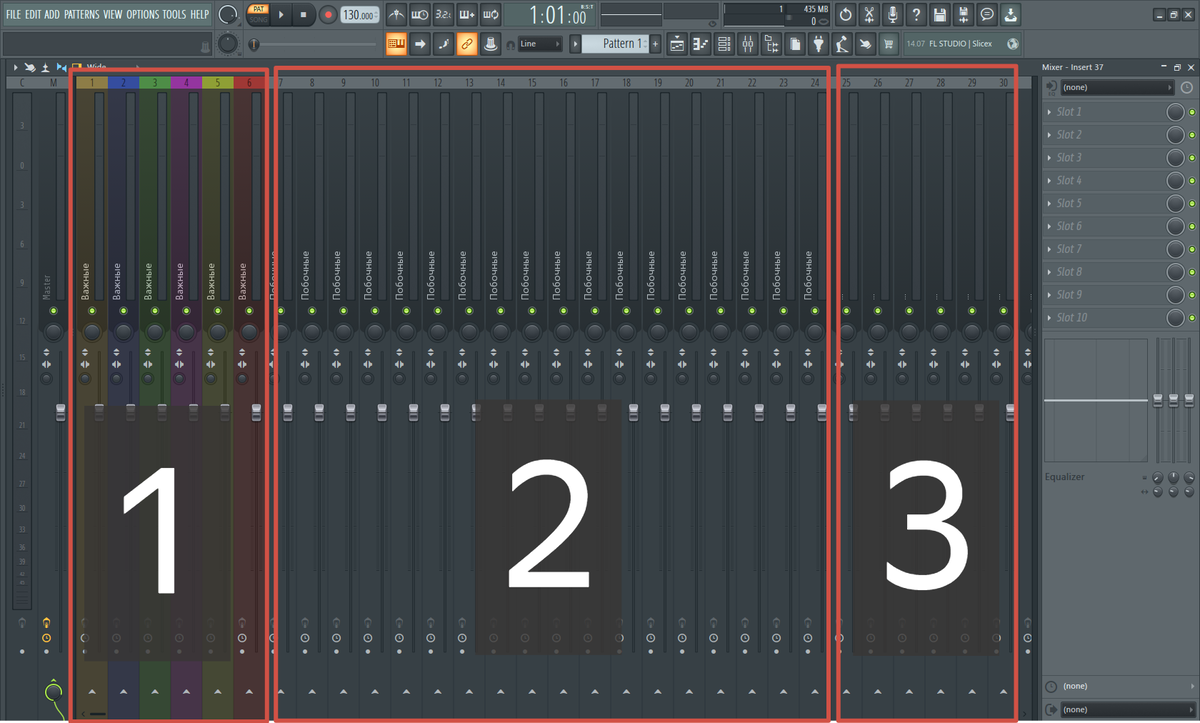1200x723 pixels.
Task: Open the Pattern 1 selector
Action: [615, 44]
